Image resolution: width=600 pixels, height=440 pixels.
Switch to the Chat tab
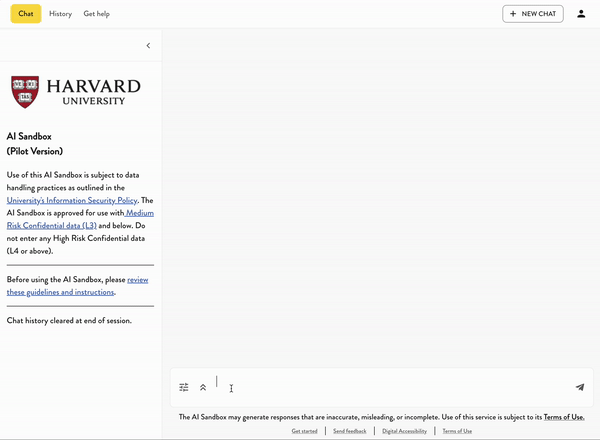pyautogui.click(x=26, y=14)
